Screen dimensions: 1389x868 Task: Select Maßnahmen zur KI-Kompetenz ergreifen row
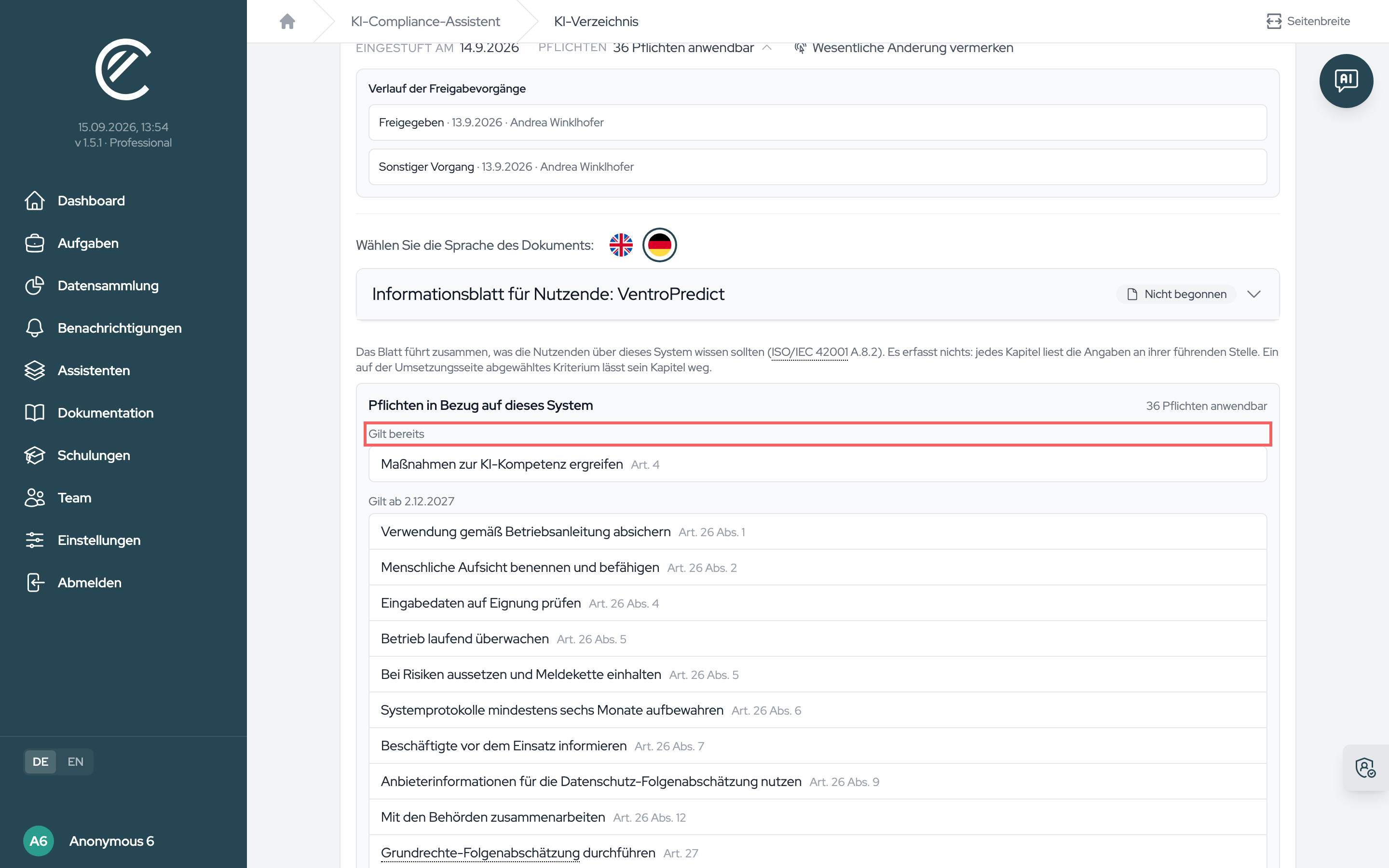click(817, 464)
